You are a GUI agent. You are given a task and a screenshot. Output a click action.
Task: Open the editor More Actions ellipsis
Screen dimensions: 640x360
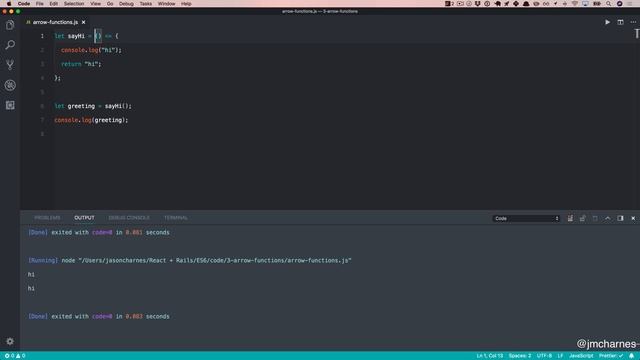pyautogui.click(x=633, y=22)
